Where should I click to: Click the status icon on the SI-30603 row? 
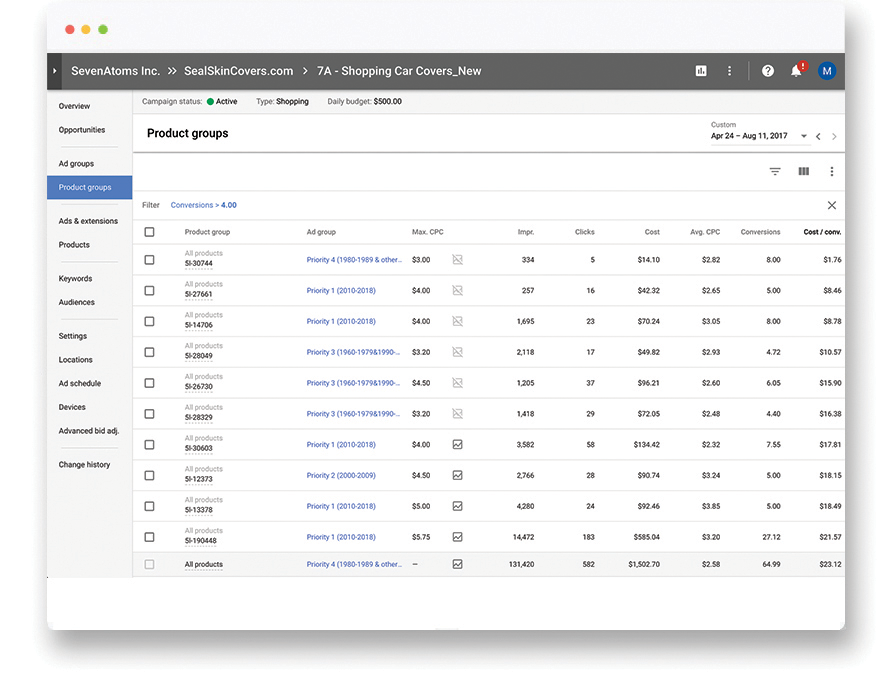(458, 444)
